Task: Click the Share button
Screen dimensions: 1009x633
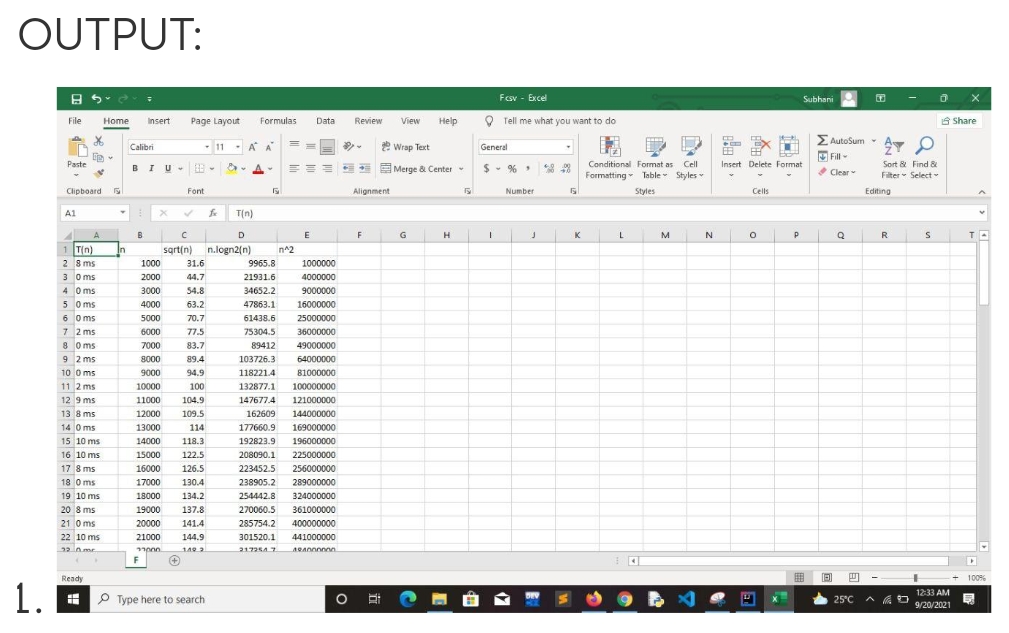Action: (x=958, y=121)
